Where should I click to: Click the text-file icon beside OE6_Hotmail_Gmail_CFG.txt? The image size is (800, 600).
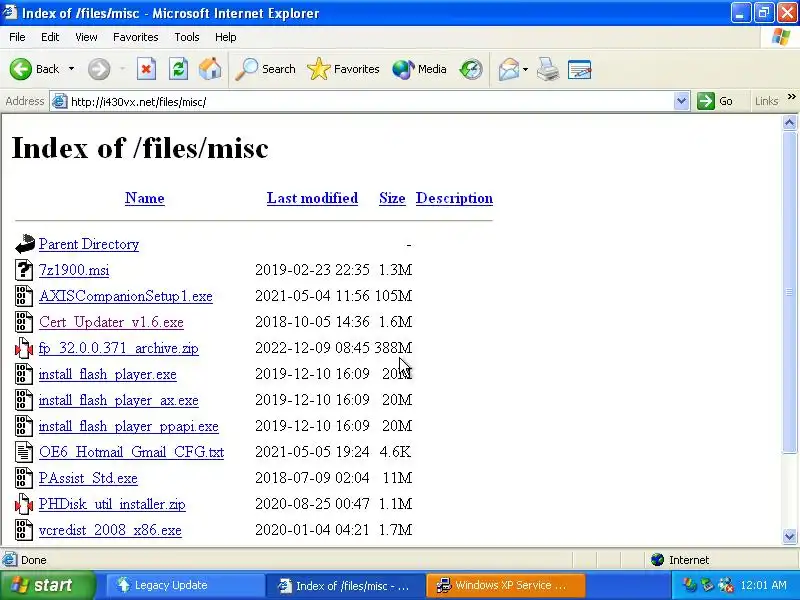(23, 453)
